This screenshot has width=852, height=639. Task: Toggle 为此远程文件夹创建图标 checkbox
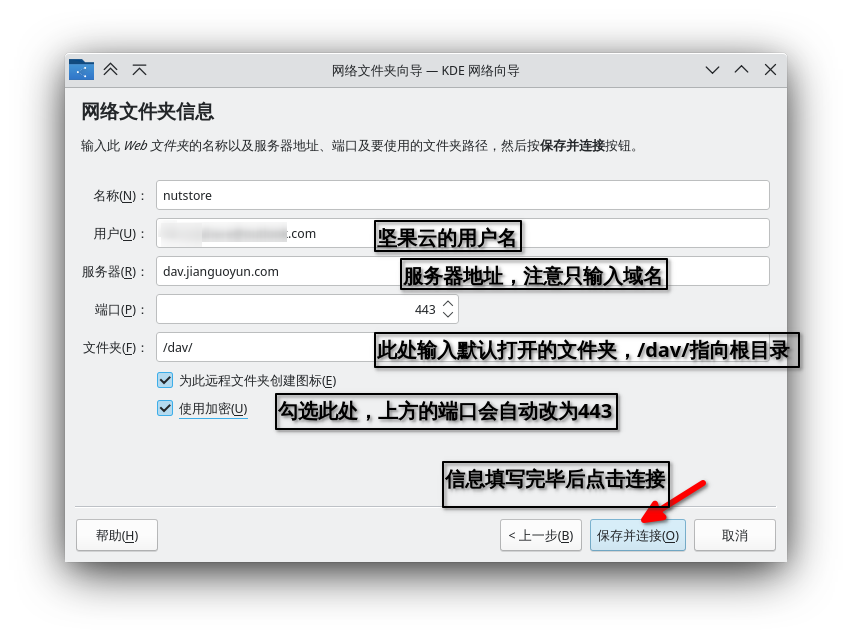[165, 380]
